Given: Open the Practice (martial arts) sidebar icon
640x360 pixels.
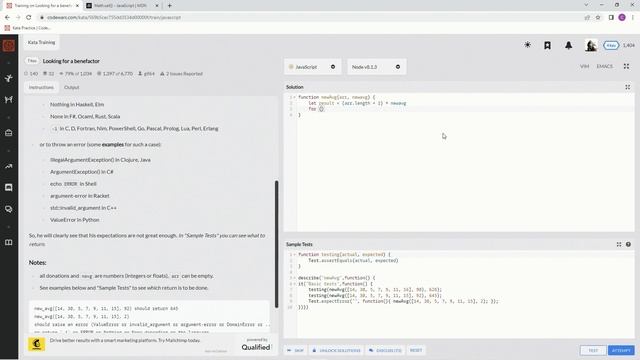Looking at the screenshot, I should [x=9, y=78].
